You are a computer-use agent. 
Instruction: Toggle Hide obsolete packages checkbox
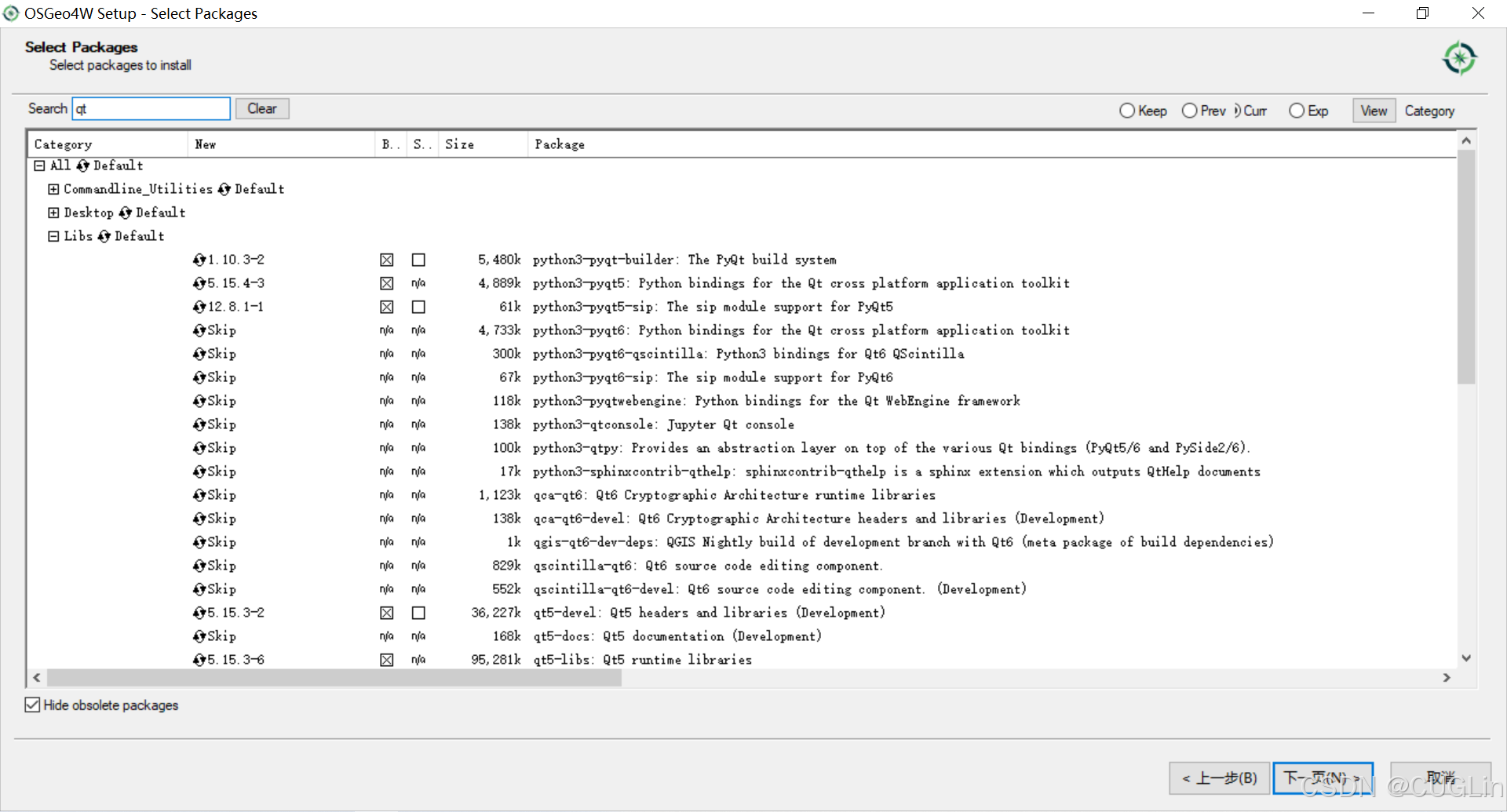click(32, 705)
